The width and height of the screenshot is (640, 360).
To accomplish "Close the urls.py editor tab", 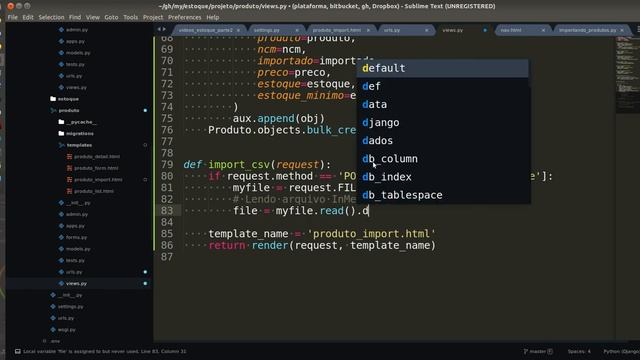I will (x=427, y=30).
